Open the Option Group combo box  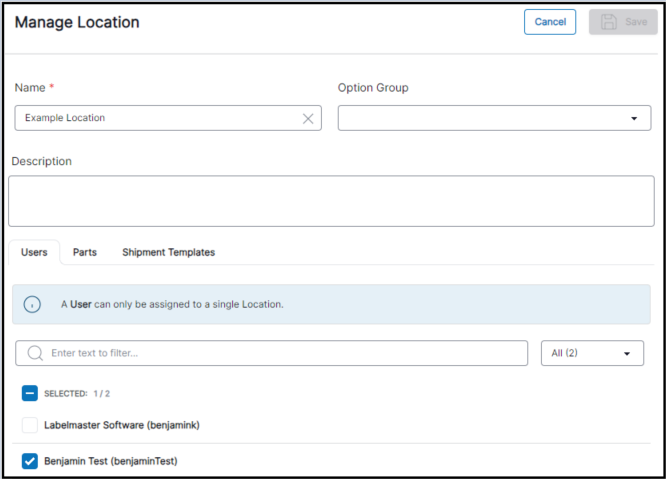[x=482, y=118]
